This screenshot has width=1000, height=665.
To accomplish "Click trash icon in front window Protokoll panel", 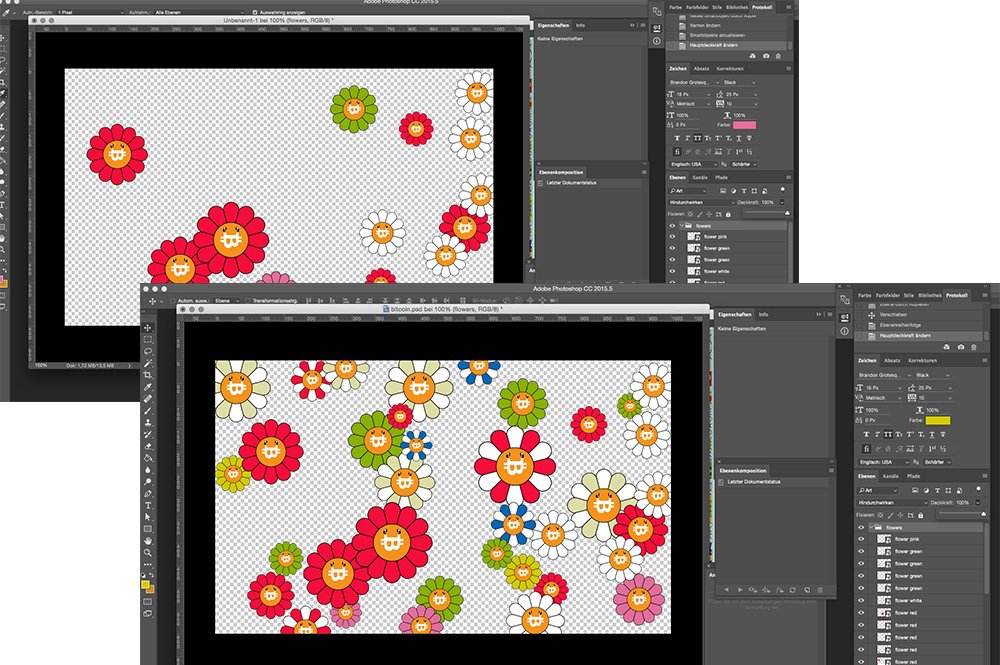I will [973, 347].
